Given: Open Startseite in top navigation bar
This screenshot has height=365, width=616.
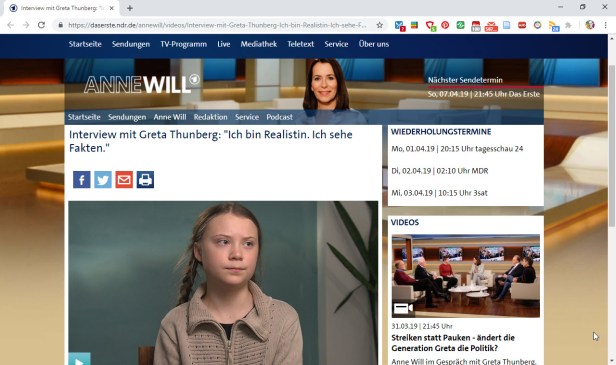Looking at the screenshot, I should point(85,44).
